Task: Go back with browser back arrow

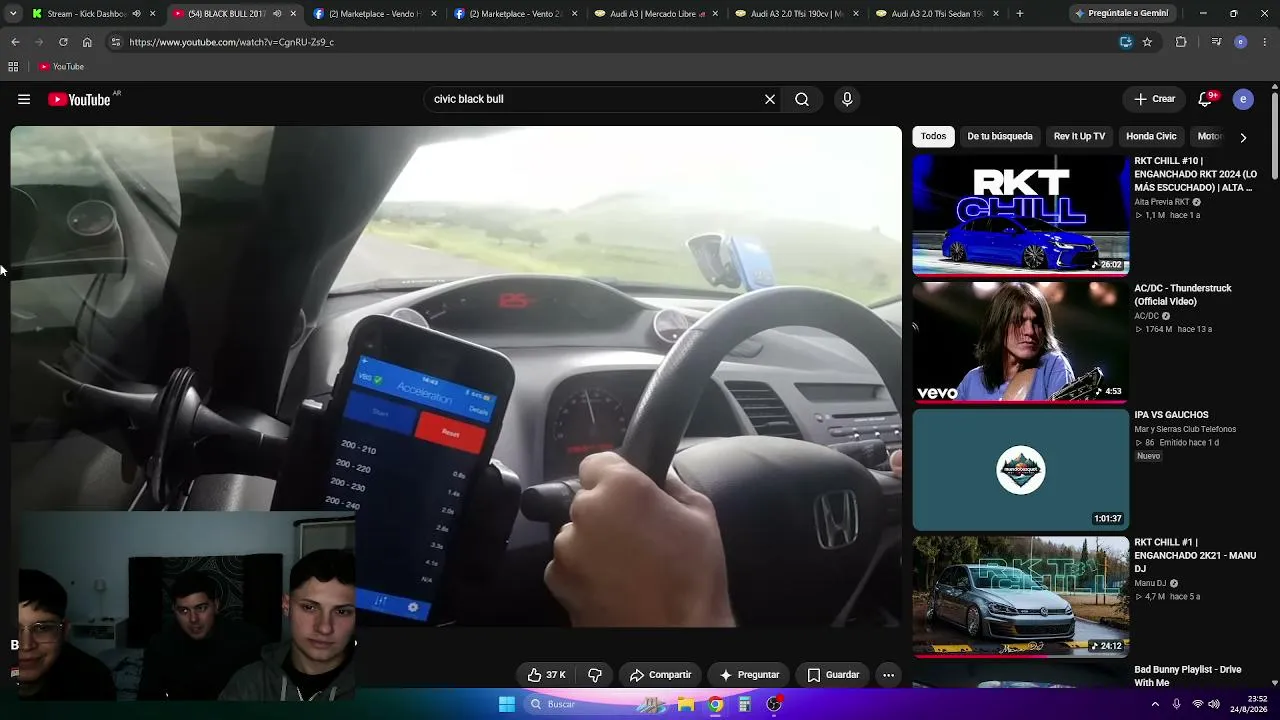Action: click(15, 42)
